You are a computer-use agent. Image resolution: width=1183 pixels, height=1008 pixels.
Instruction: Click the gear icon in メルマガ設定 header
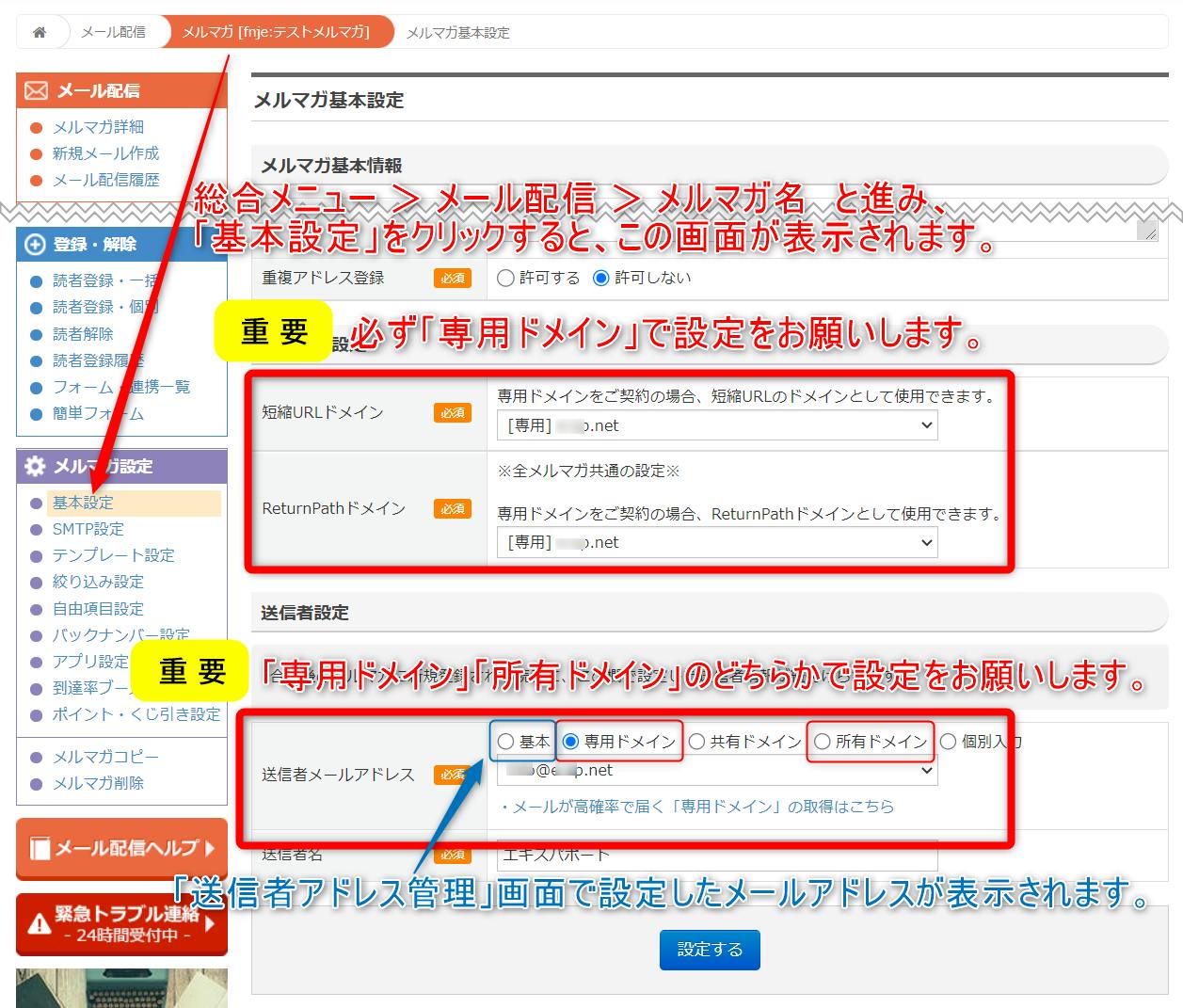[35, 466]
